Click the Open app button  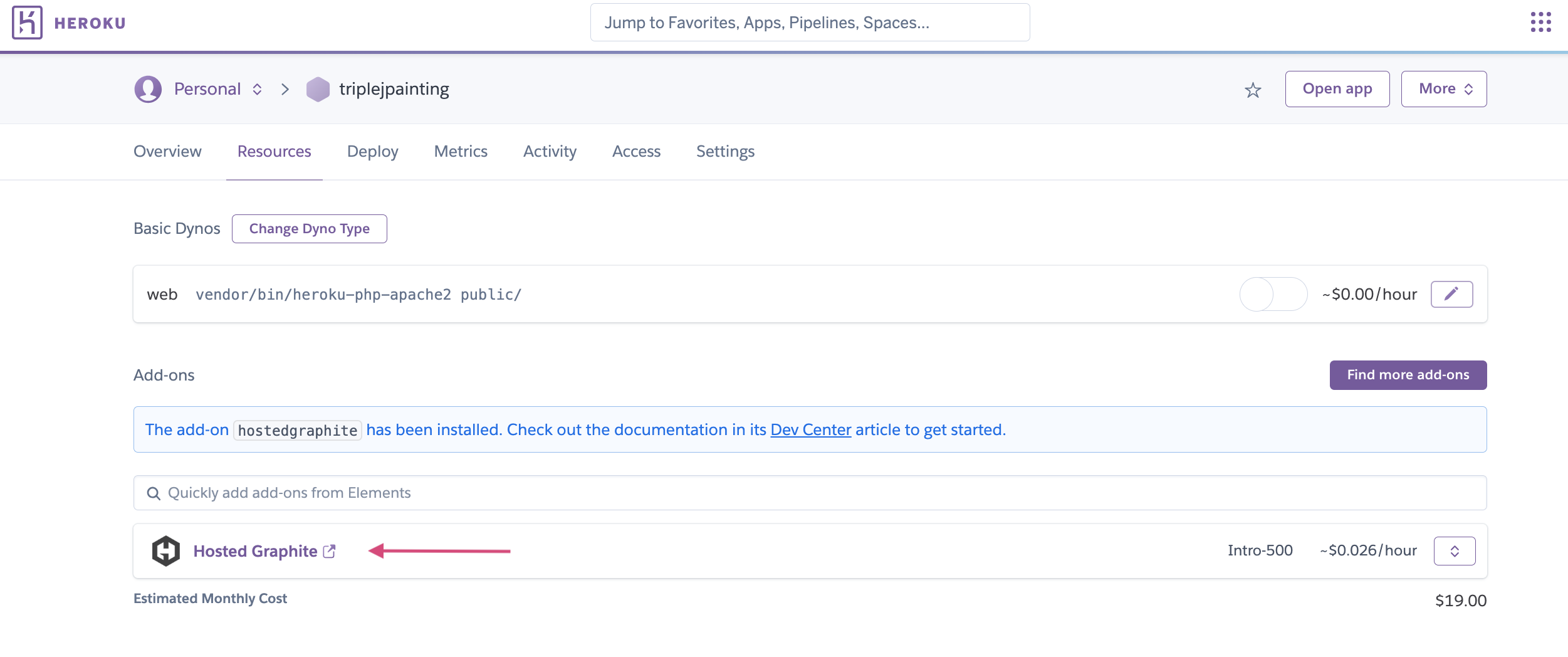pyautogui.click(x=1337, y=88)
